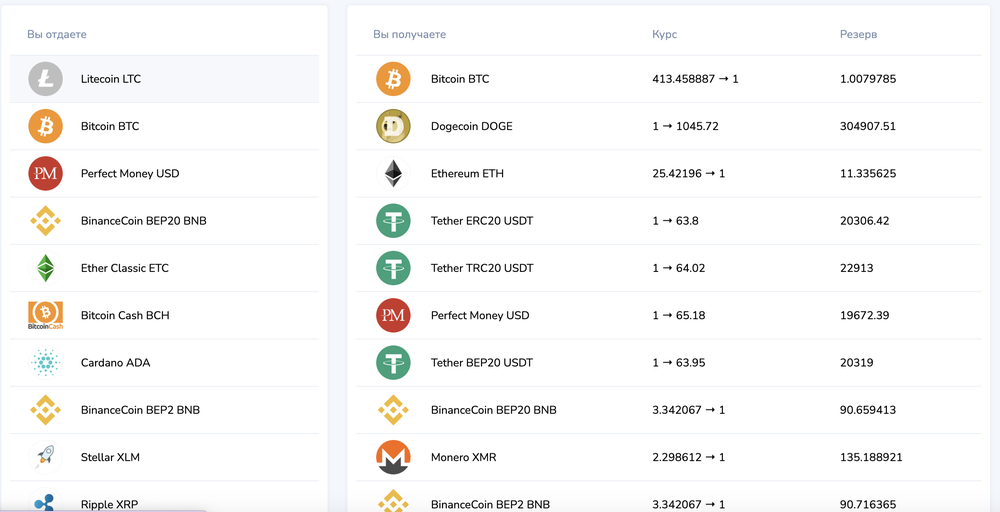
Task: Click the reserve value 20306.42
Action: tap(864, 221)
